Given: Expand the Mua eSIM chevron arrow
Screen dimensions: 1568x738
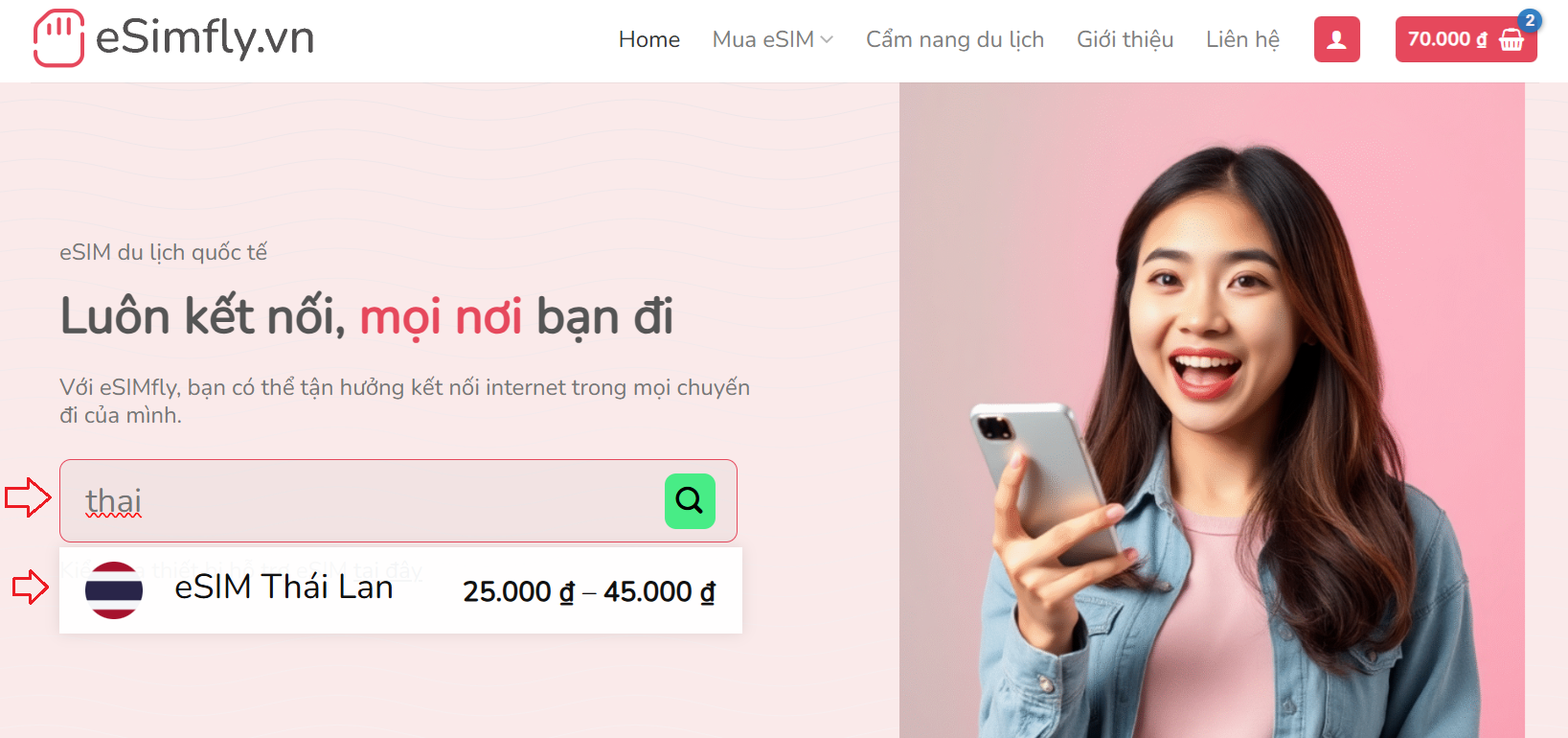Looking at the screenshot, I should pos(827,39).
